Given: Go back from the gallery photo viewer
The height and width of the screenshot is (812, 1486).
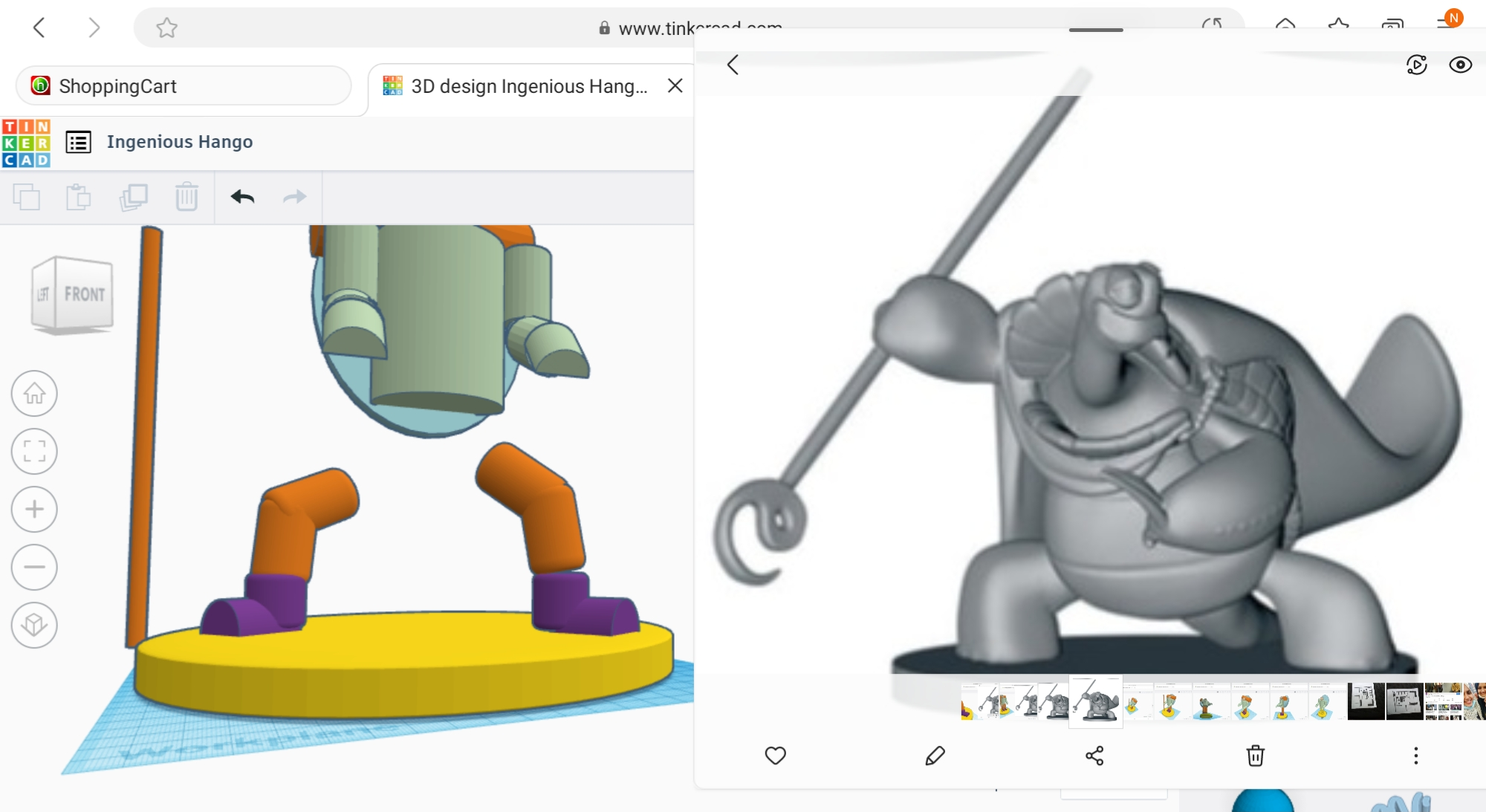Looking at the screenshot, I should [x=733, y=65].
